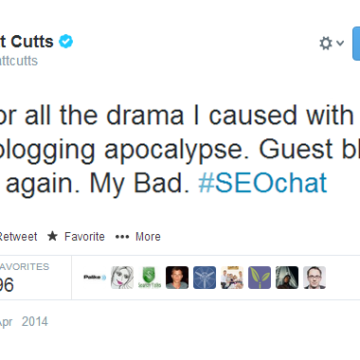Click the blue follow button at the edge
Viewport: 360px width, 360px height.
[356, 44]
